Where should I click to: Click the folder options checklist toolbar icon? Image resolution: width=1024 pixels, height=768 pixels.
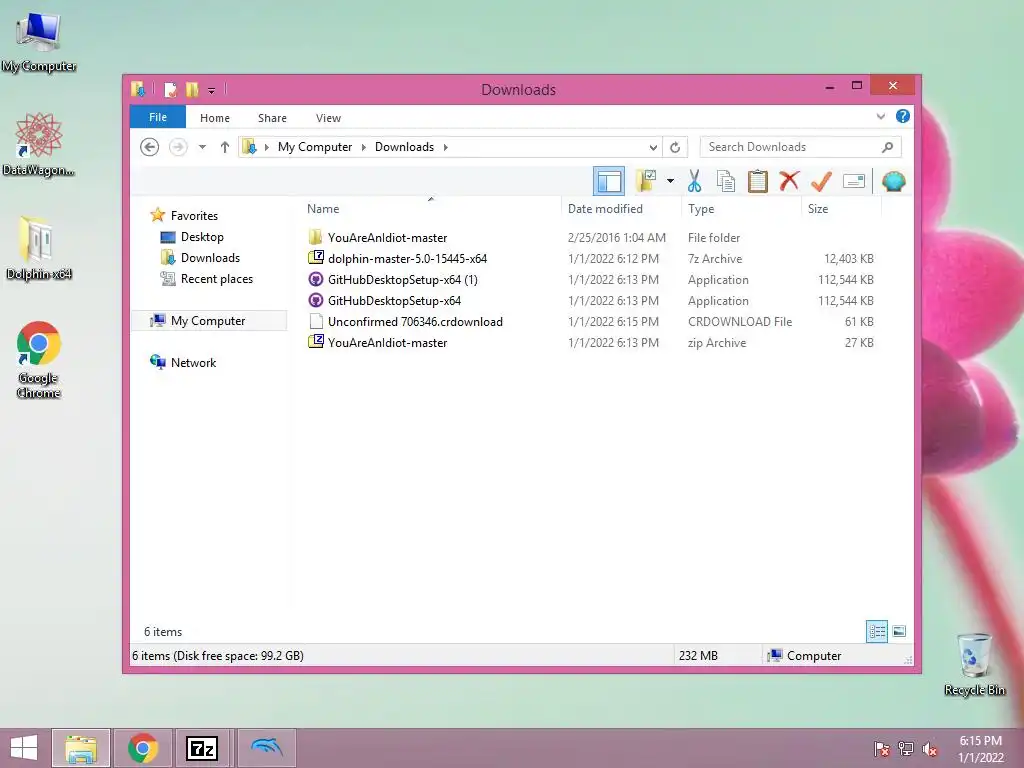pyautogui.click(x=646, y=181)
